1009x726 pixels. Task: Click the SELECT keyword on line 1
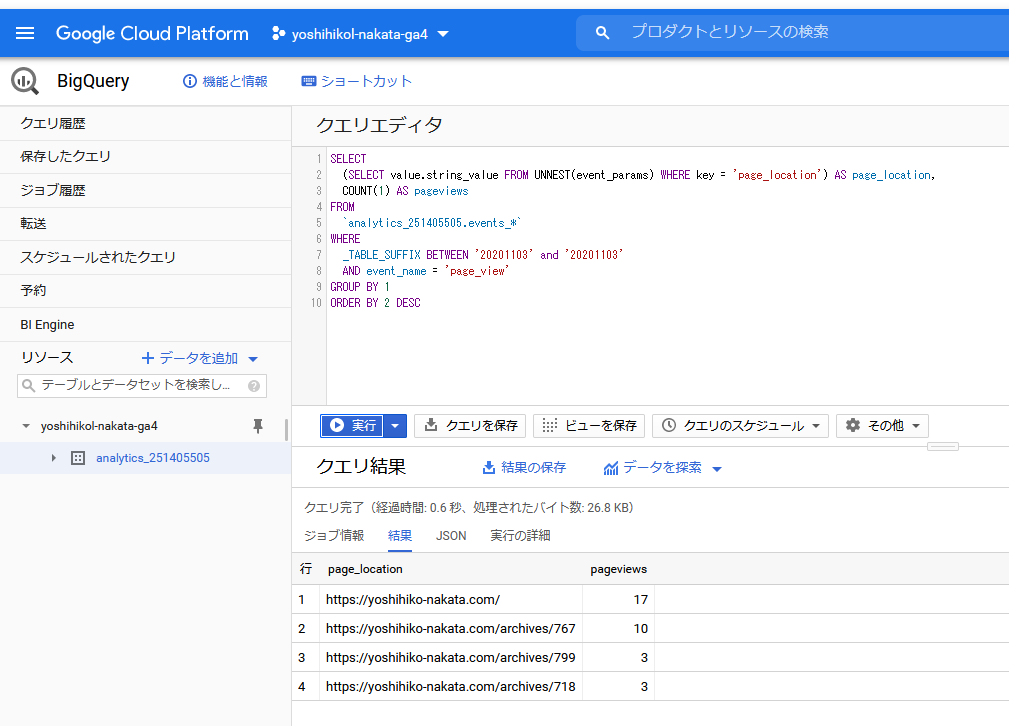(348, 159)
